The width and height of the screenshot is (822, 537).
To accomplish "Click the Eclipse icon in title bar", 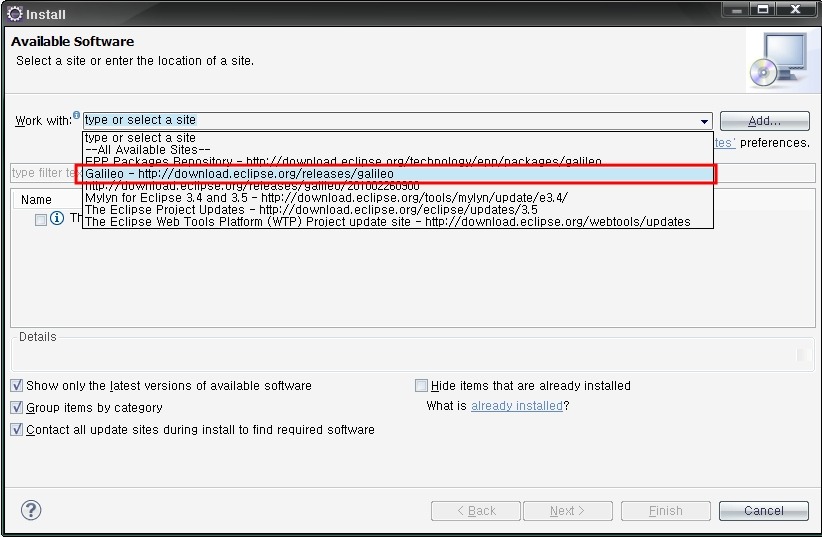I will click(x=14, y=14).
